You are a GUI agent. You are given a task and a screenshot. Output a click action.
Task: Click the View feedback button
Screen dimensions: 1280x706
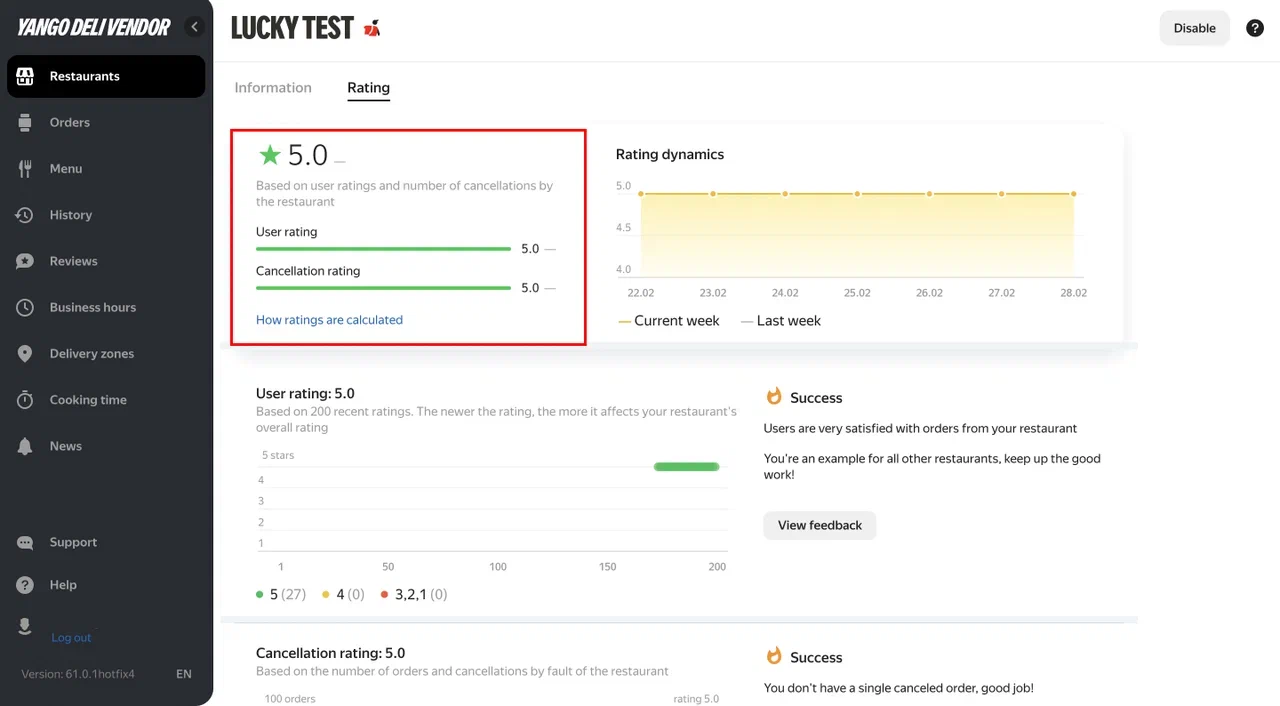pyautogui.click(x=820, y=525)
